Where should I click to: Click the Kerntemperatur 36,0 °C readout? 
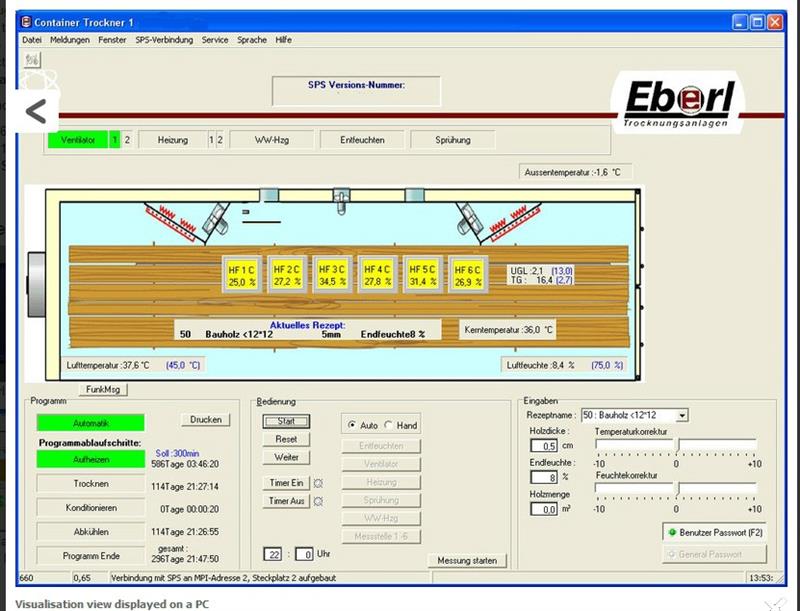point(508,330)
